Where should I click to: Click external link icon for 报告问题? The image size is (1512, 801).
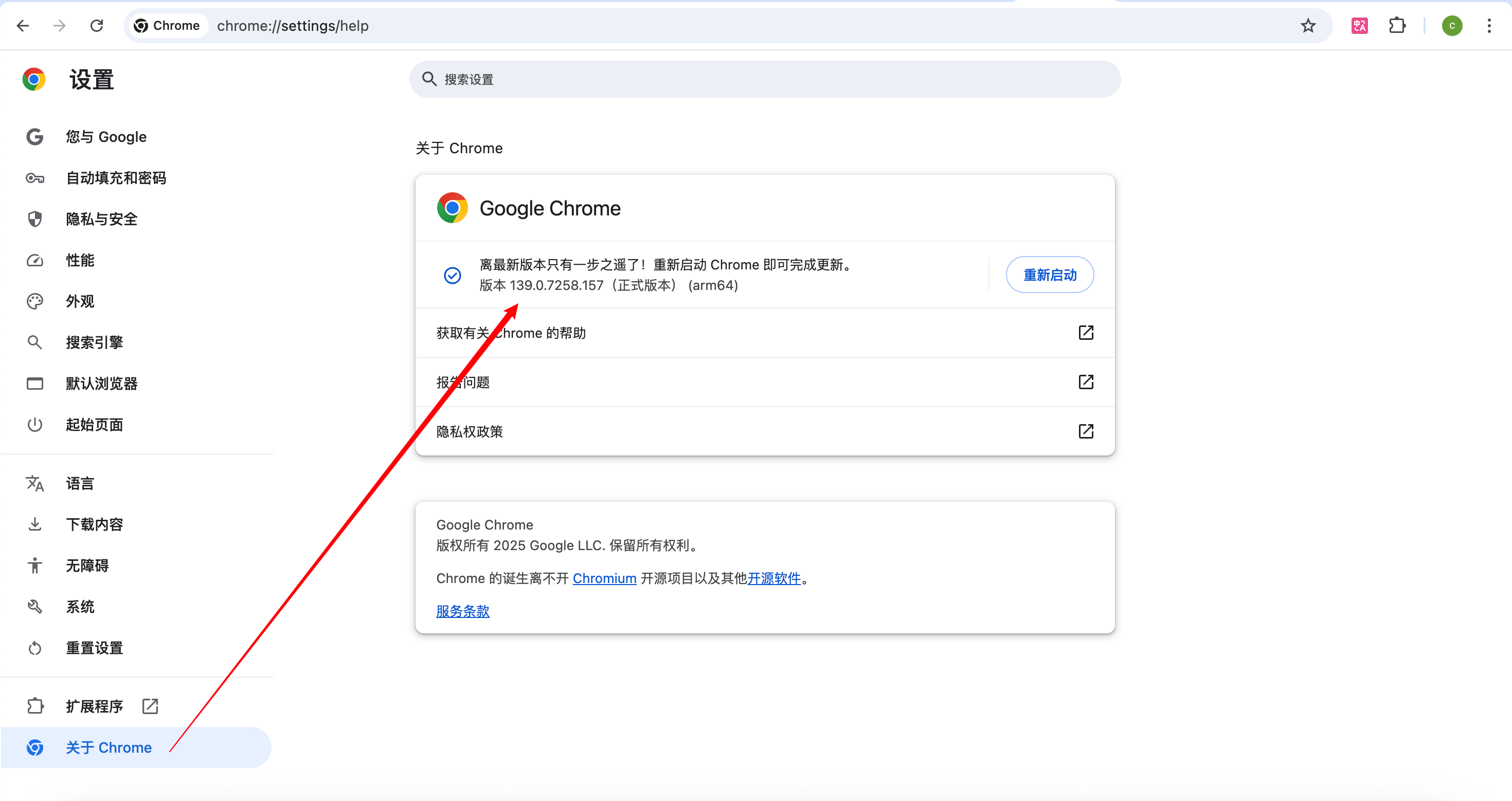click(x=1086, y=382)
